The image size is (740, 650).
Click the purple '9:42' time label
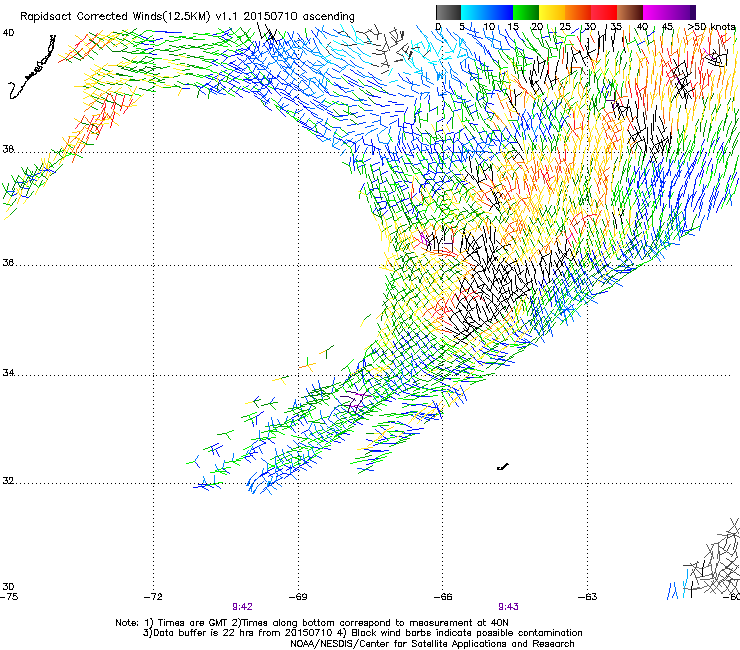(243, 607)
